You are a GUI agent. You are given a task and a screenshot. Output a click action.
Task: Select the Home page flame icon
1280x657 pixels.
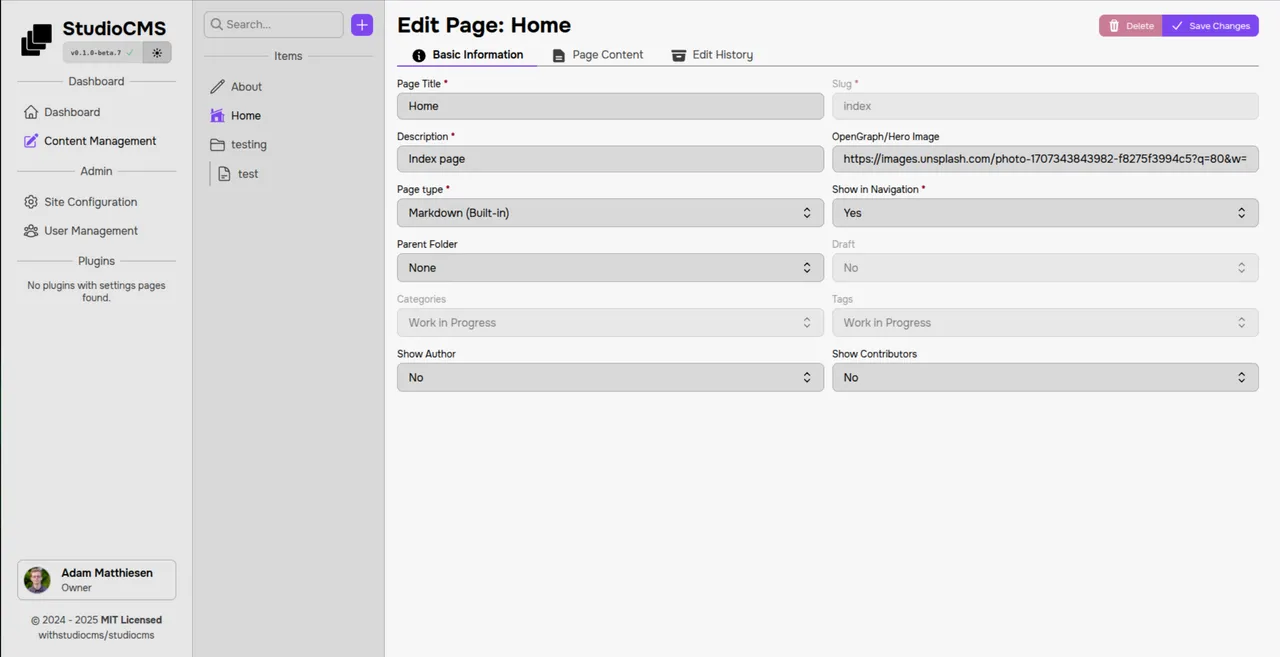217,115
